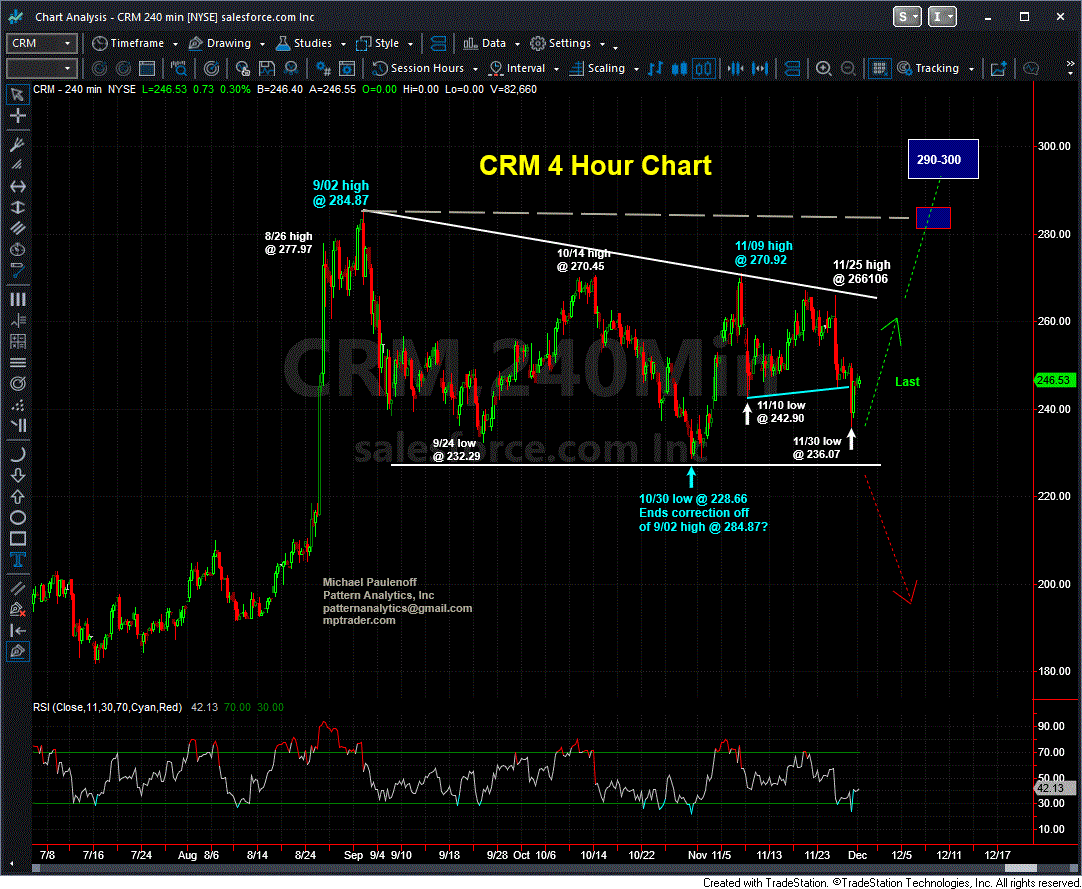Screen dimensions: 1082x889
Task: Open the Timeframe menu
Action: click(x=135, y=43)
